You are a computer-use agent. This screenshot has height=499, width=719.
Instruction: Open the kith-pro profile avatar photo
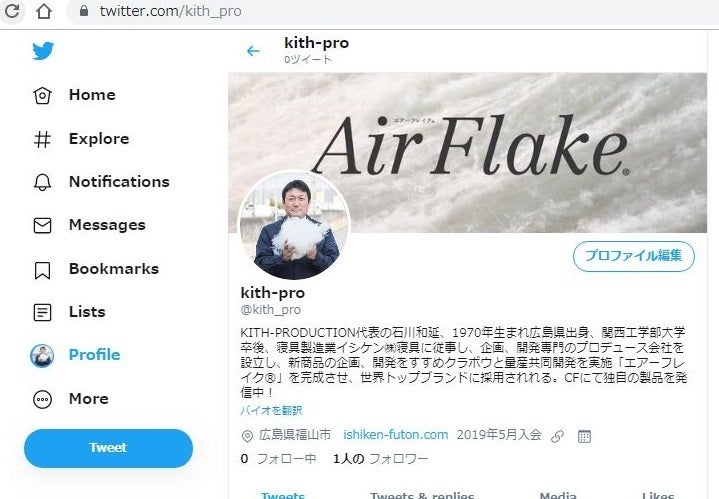click(294, 225)
